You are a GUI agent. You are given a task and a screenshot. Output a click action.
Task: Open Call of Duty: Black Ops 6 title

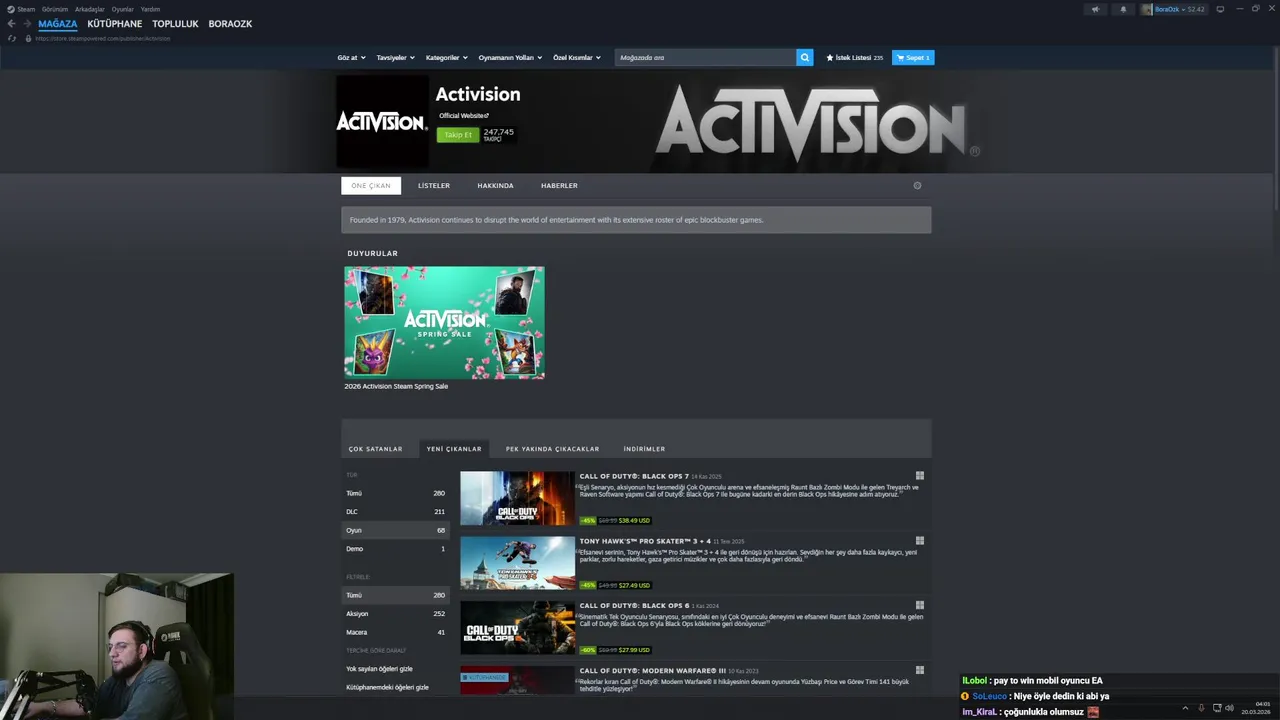click(634, 605)
